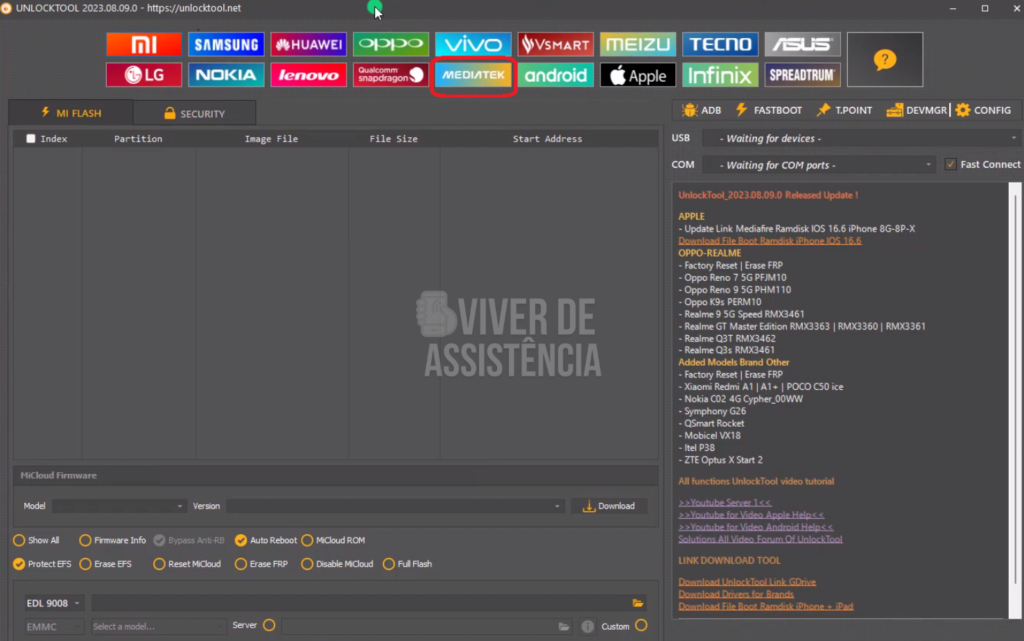Toggle the Index select-all checkbox
The width and height of the screenshot is (1024, 641).
31,138
